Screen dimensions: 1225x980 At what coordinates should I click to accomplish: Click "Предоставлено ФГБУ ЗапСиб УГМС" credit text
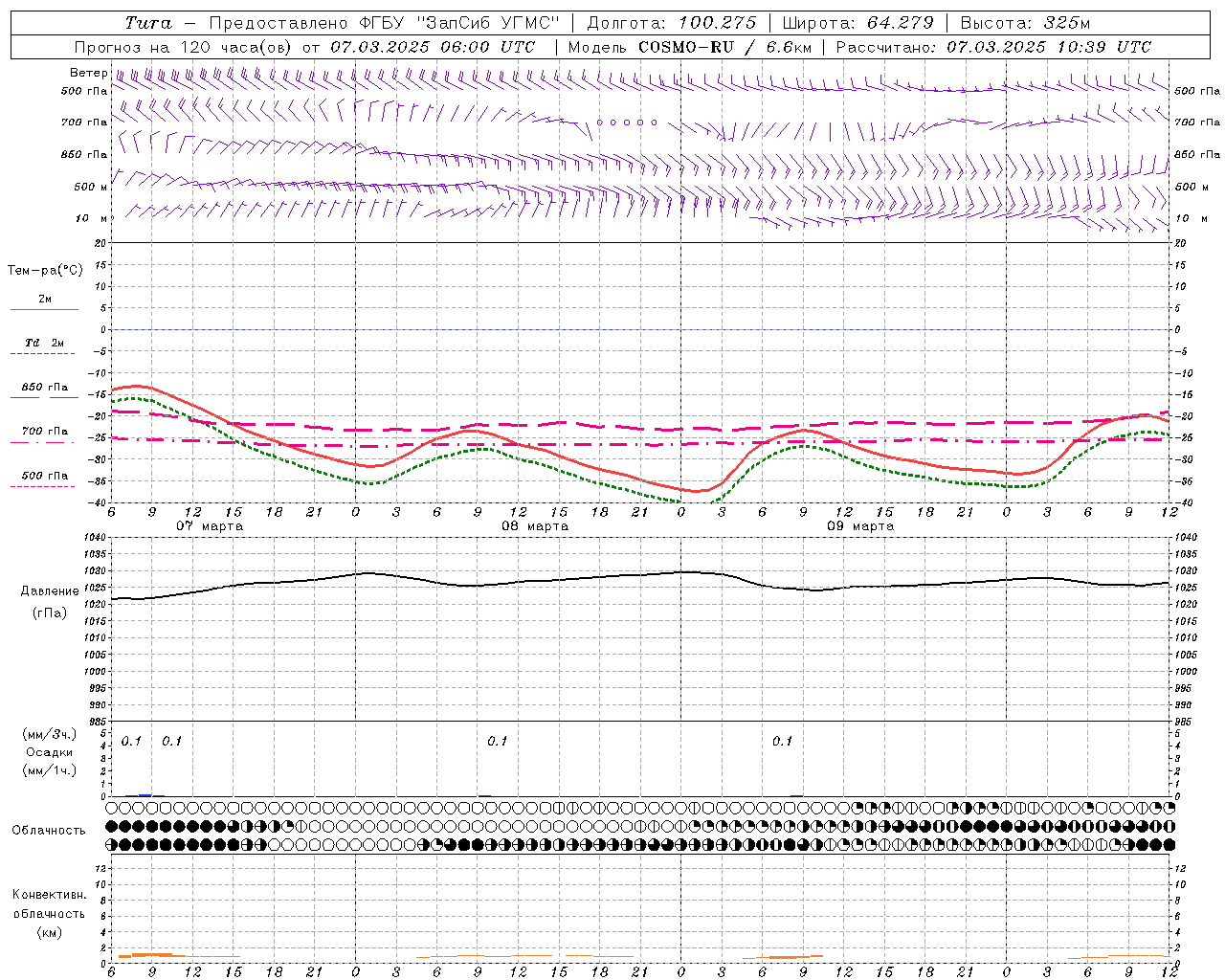[x=384, y=23]
